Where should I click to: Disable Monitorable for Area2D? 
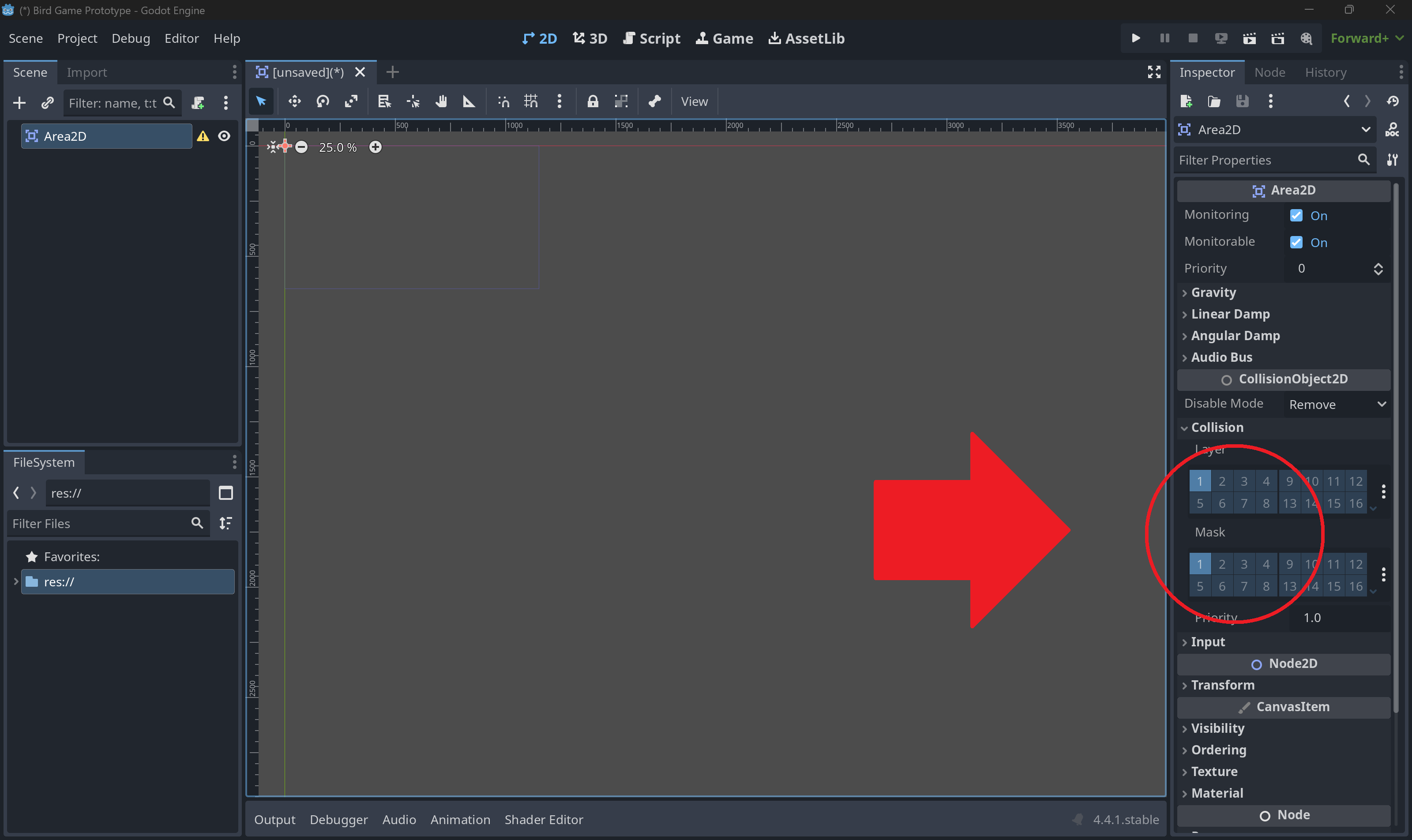click(x=1296, y=242)
